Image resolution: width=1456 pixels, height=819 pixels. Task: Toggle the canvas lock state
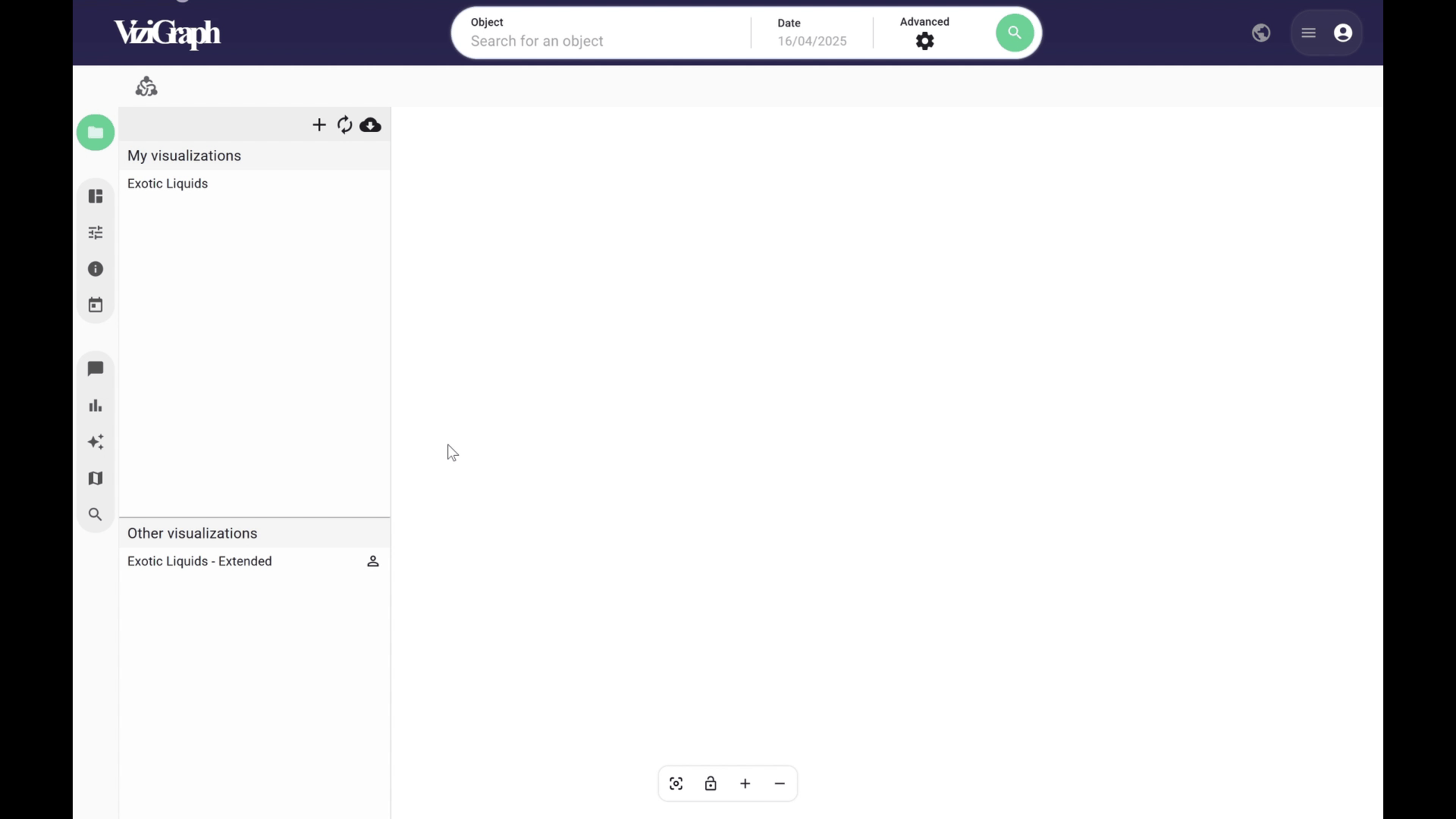click(711, 783)
